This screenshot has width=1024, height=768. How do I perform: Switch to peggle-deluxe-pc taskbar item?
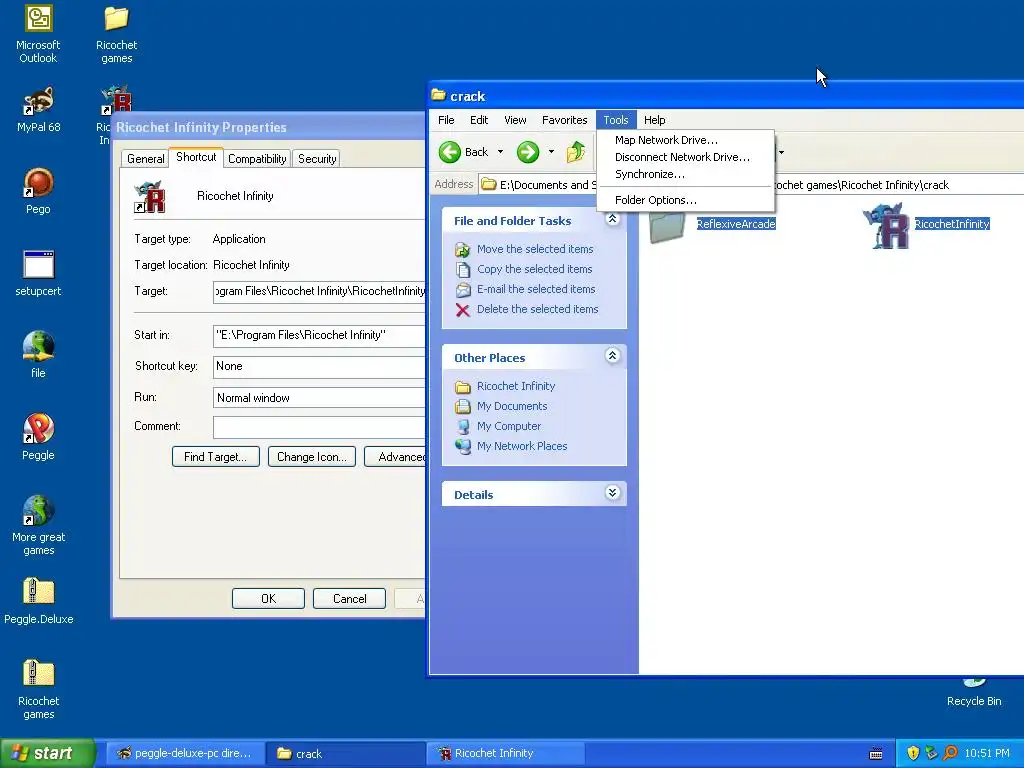point(185,754)
